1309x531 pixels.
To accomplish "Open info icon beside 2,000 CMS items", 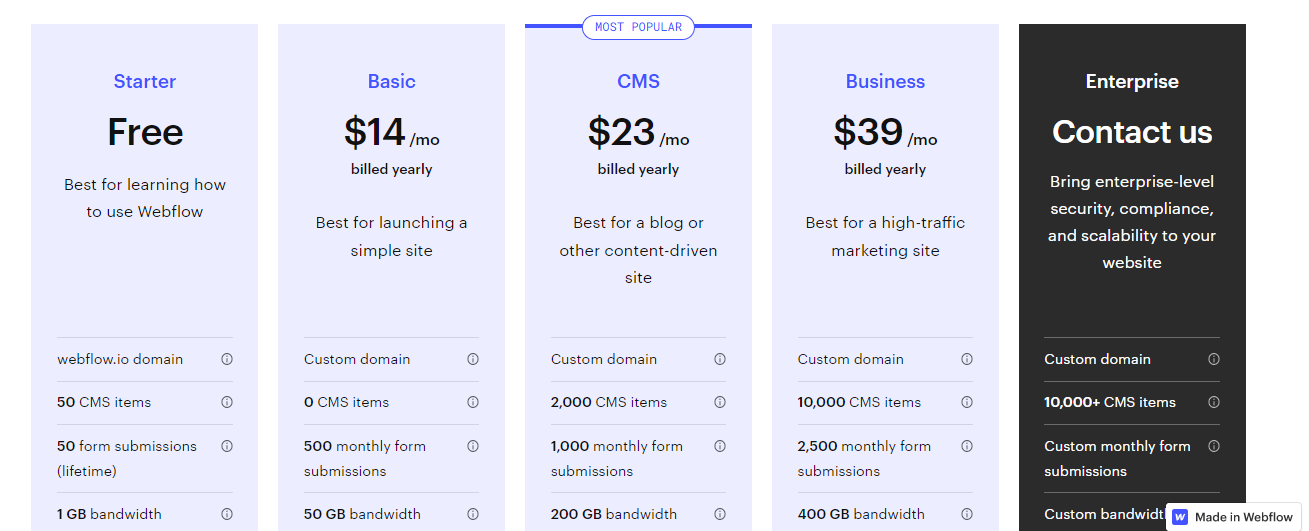I will click(x=720, y=402).
